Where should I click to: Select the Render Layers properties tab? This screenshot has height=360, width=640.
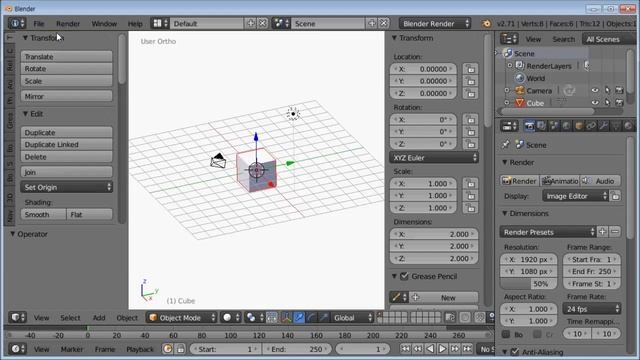(x=541, y=126)
